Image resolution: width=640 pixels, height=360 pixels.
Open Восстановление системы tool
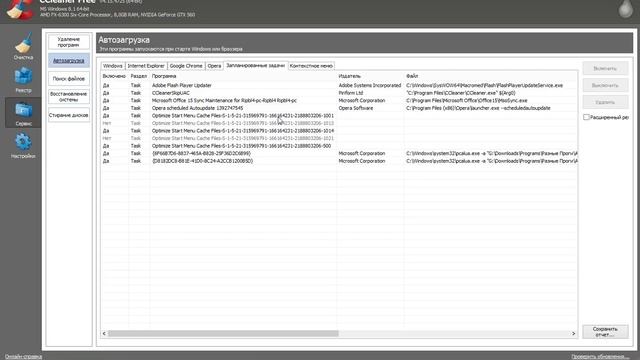(69, 97)
